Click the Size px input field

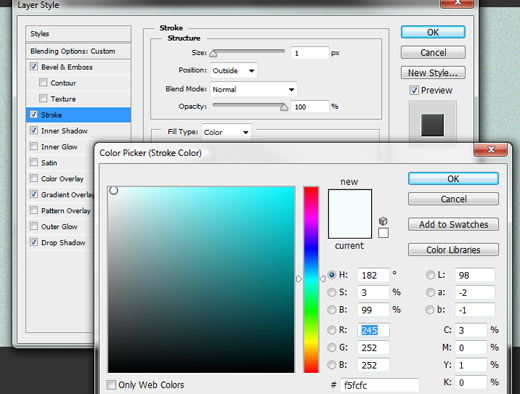(310, 53)
